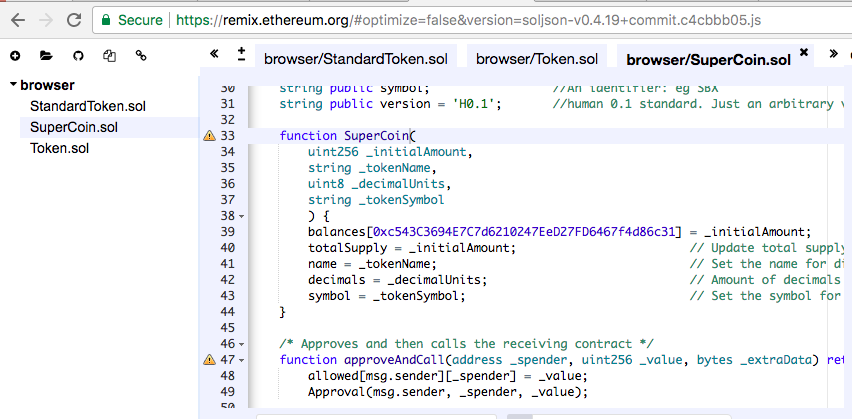Viewport: 852px width, 419px height.
Task: Collapse the file explorer panel with the double left arrow
Action: point(215,53)
